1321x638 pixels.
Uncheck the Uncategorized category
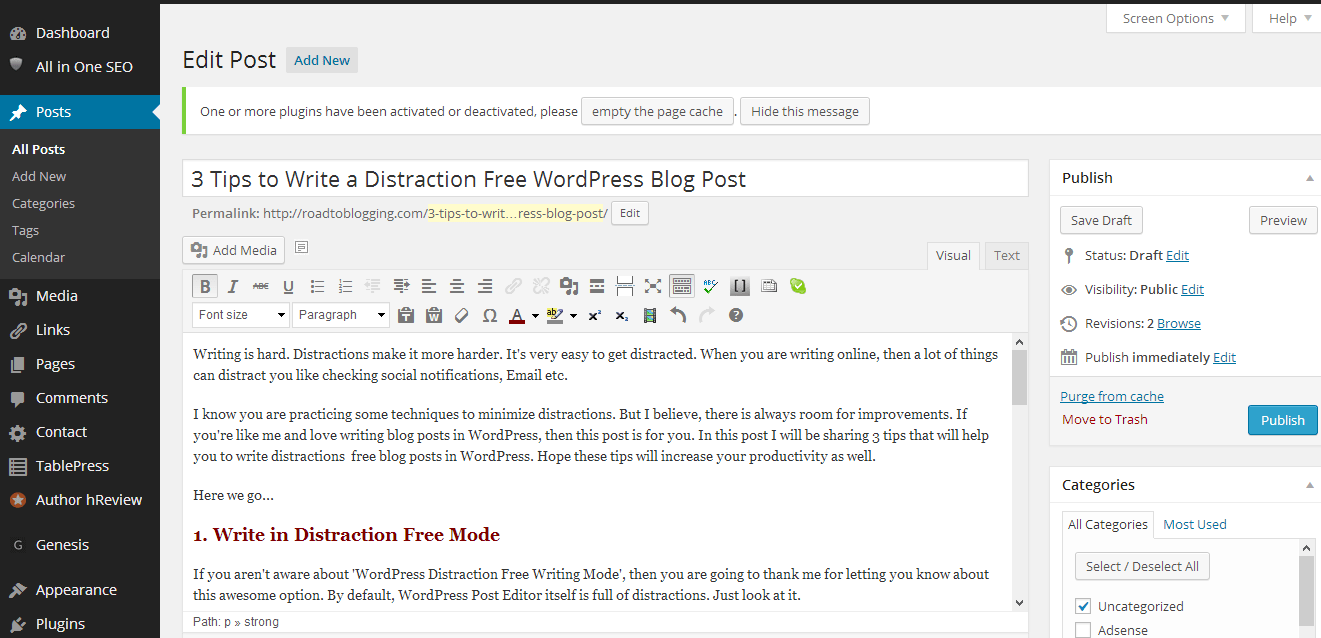pos(1082,606)
